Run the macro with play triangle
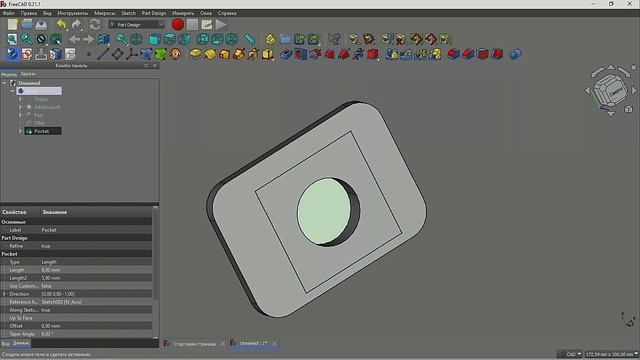The image size is (640, 360). coord(221,24)
